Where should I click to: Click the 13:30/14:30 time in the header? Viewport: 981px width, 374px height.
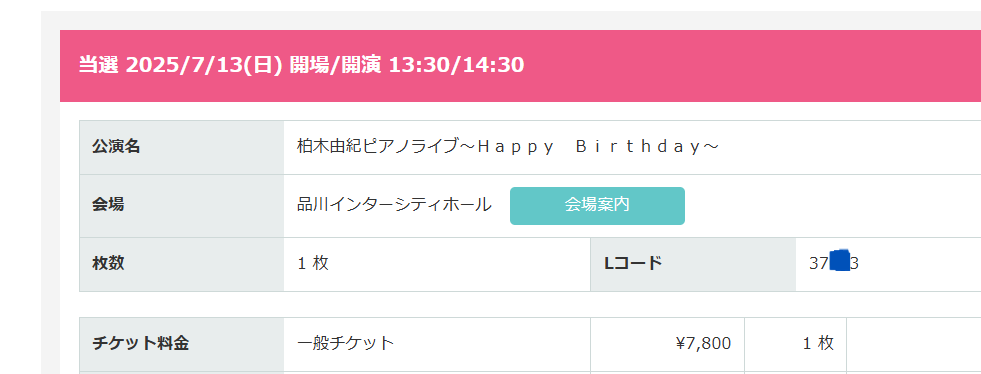click(x=456, y=64)
